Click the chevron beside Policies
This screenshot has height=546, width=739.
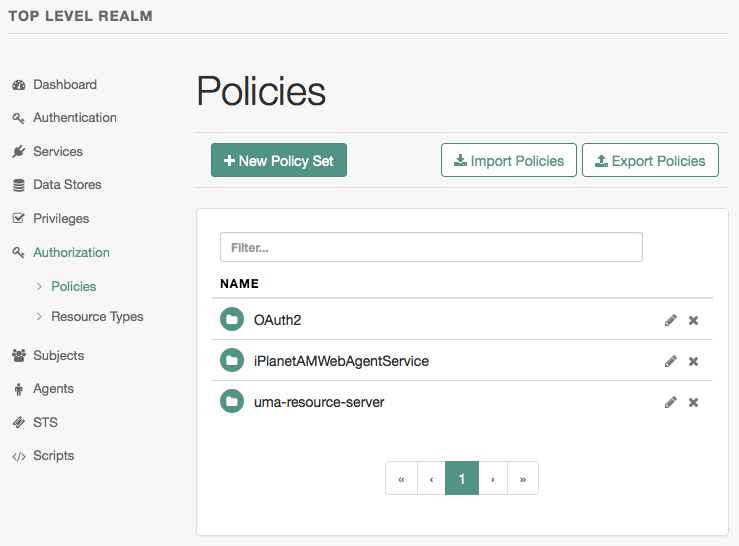pyautogui.click(x=39, y=287)
